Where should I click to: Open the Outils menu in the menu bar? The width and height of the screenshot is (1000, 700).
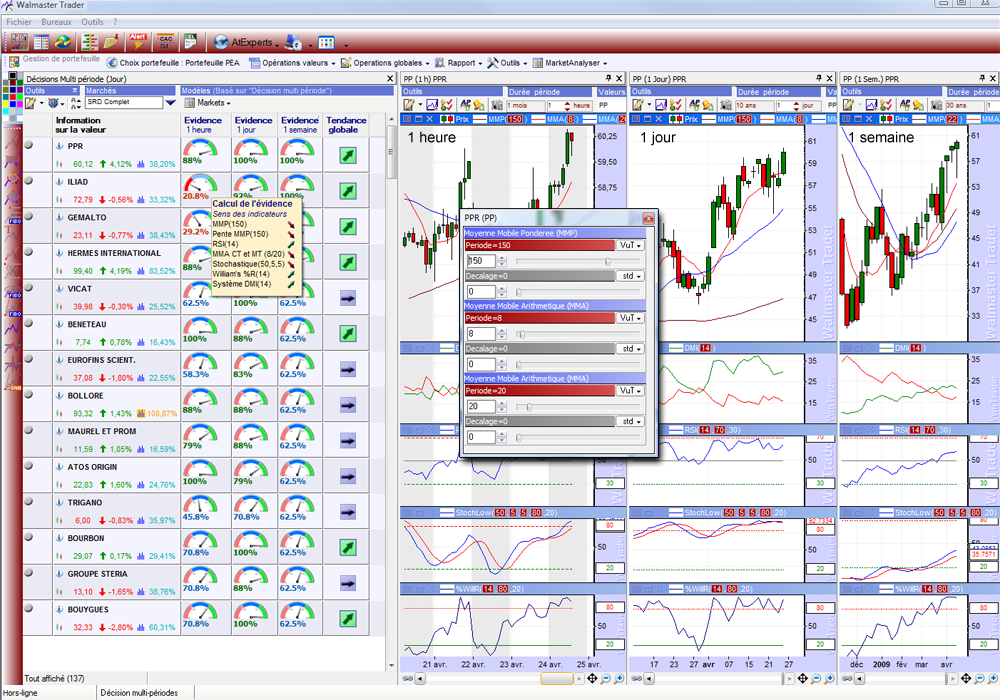click(92, 22)
